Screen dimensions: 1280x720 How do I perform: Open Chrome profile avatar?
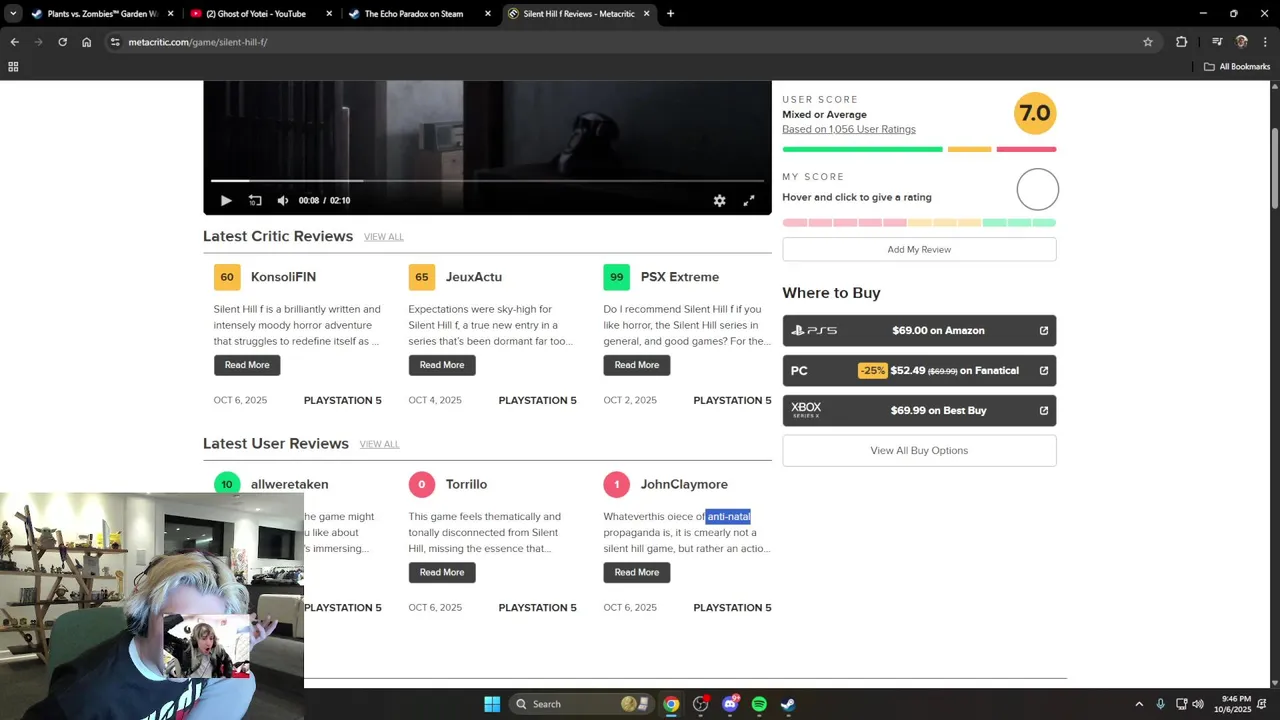1242,42
